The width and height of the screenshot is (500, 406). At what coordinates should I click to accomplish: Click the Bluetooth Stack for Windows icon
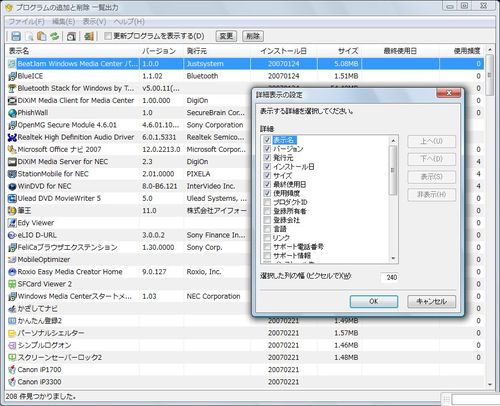[x=12, y=88]
